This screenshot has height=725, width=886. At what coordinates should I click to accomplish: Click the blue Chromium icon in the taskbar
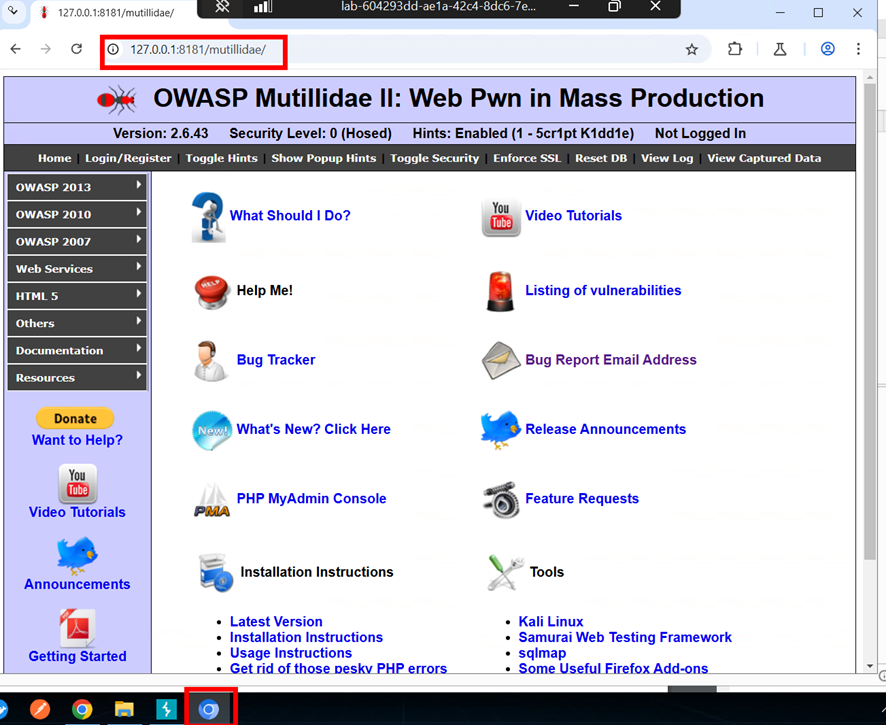click(209, 709)
